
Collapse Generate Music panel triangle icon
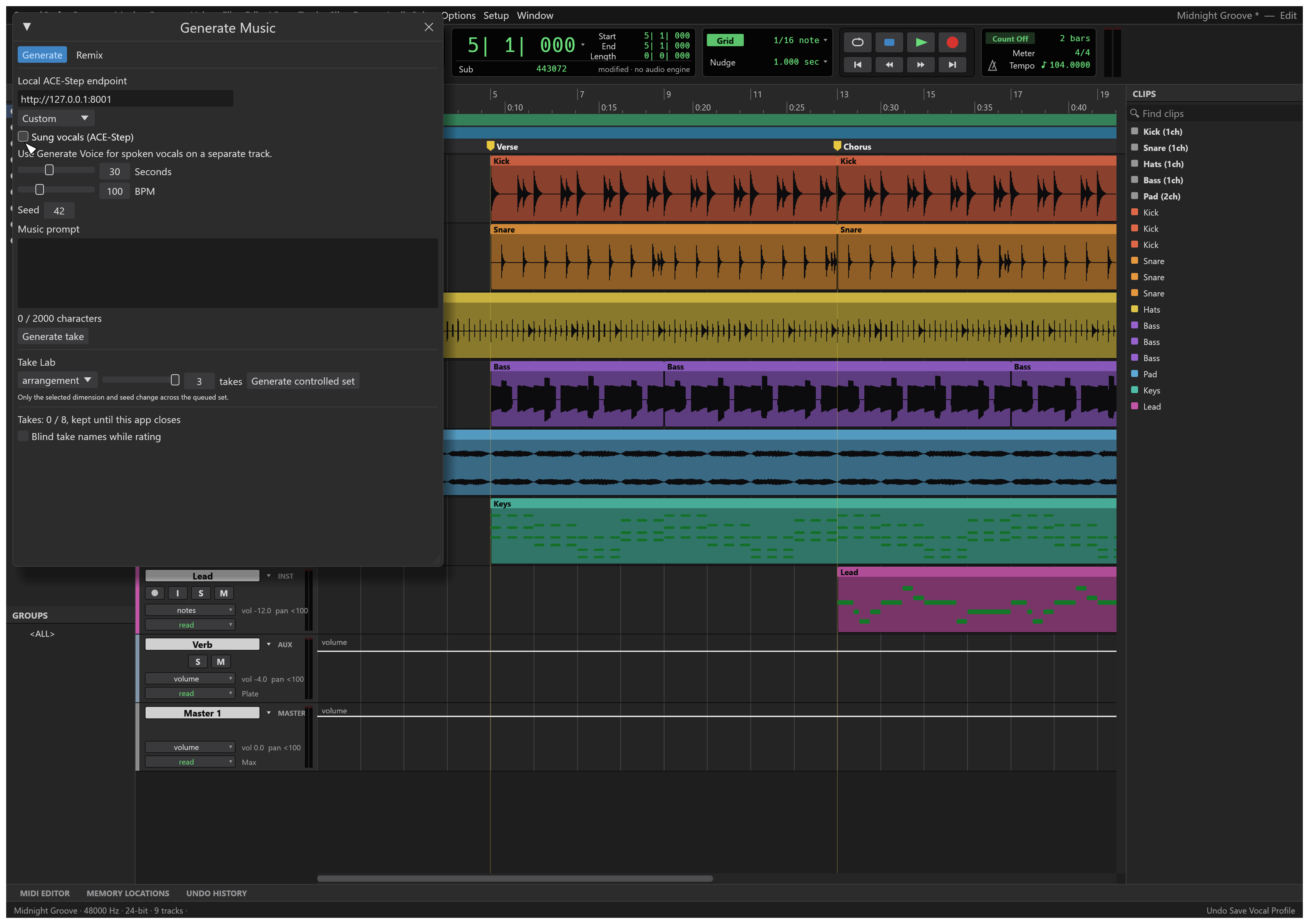click(27, 27)
